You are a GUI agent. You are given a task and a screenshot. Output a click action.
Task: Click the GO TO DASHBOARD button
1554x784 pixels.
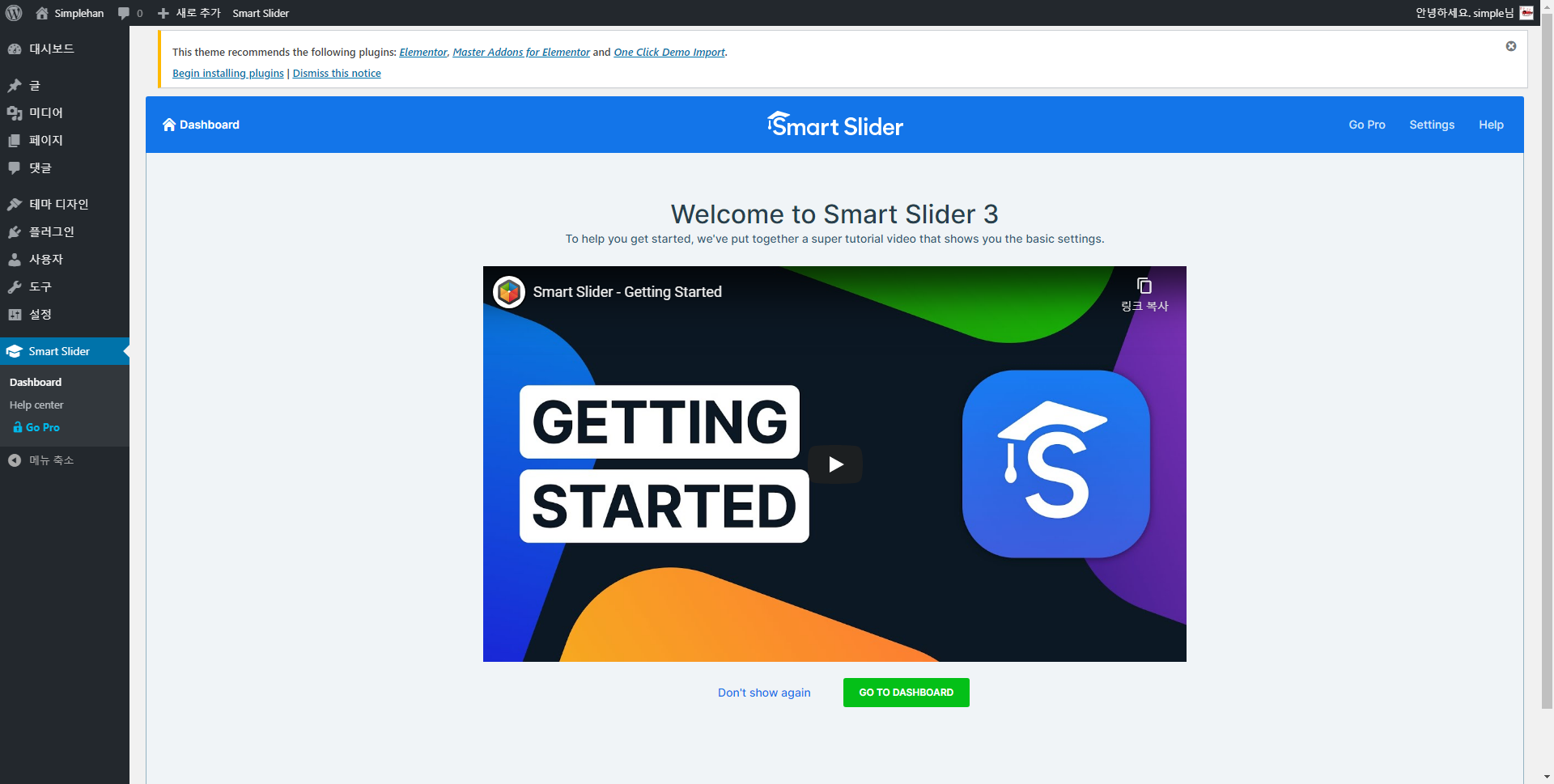click(906, 693)
